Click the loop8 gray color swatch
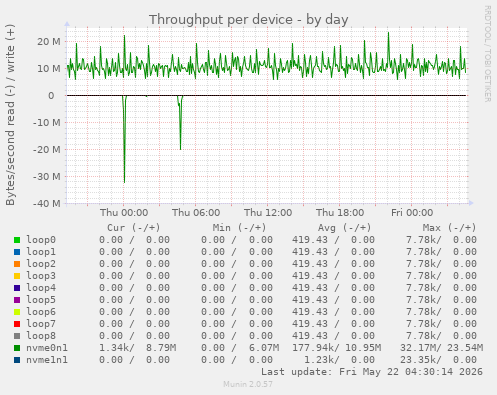Viewport: 497px width, 395px height. tap(17, 336)
